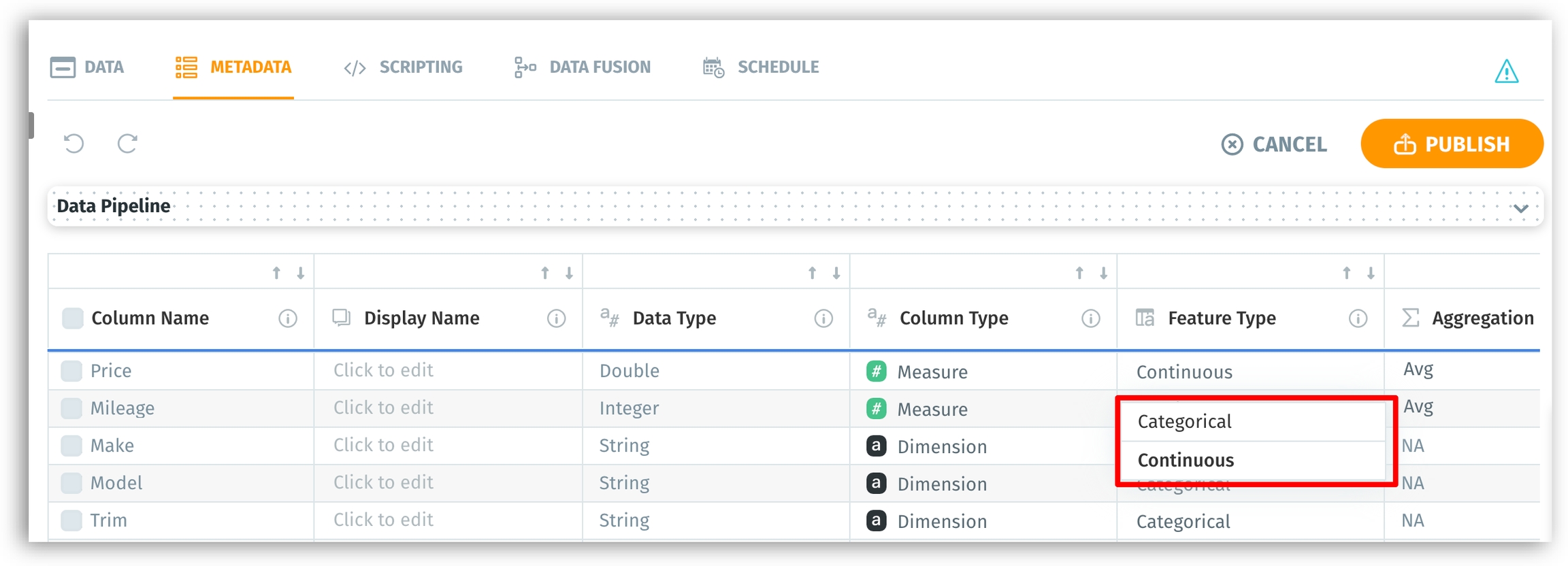Open the Data Fusion tab

pyautogui.click(x=583, y=67)
